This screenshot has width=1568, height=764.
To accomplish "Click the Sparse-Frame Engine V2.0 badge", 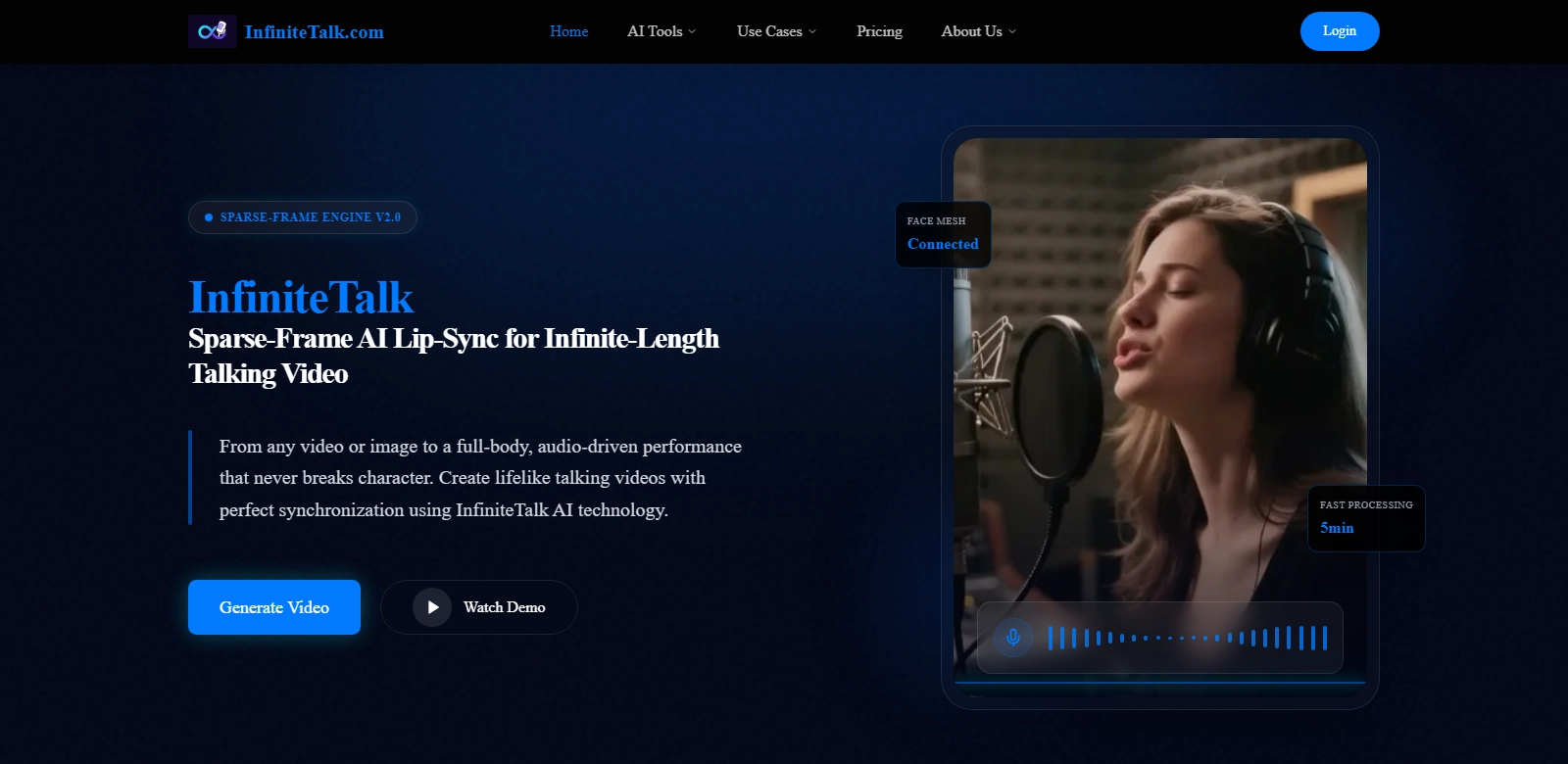I will coord(303,217).
